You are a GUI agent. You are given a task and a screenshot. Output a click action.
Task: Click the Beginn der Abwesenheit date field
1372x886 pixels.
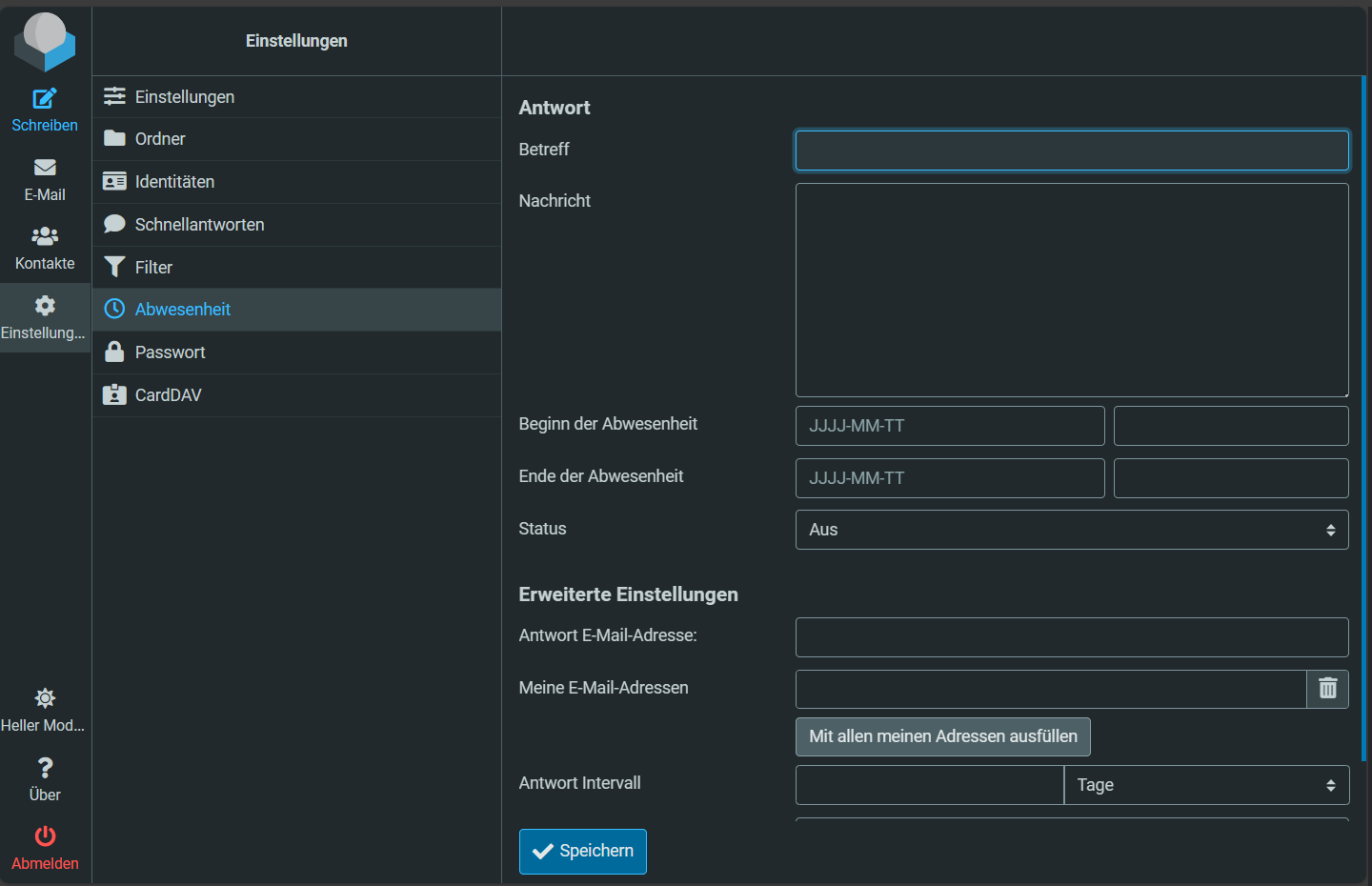(949, 426)
